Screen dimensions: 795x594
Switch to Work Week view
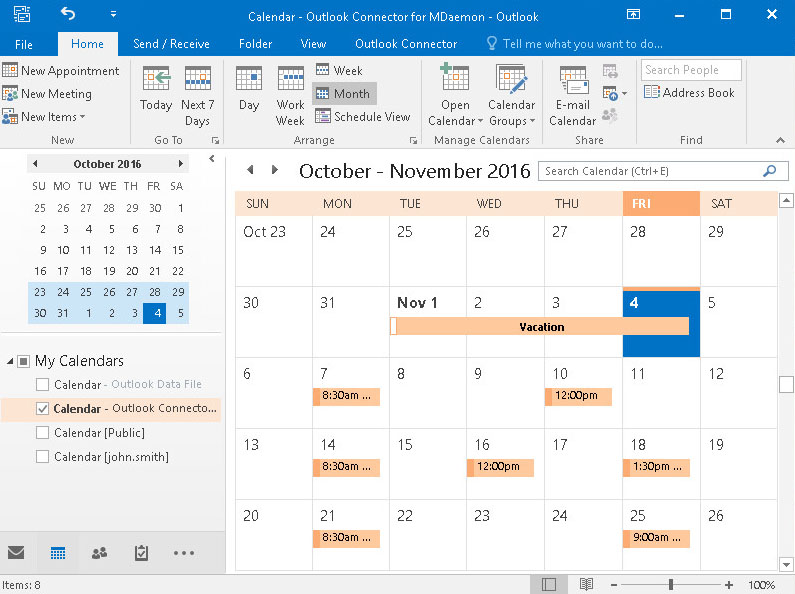click(291, 96)
